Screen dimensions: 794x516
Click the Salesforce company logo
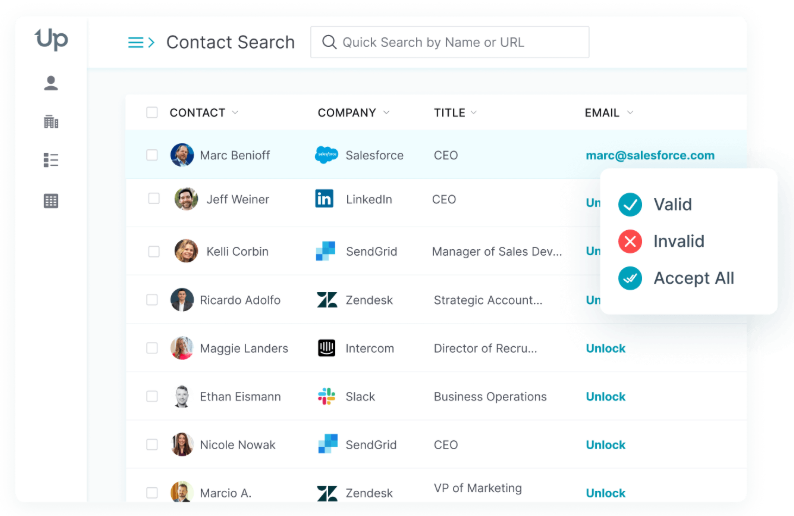point(326,155)
